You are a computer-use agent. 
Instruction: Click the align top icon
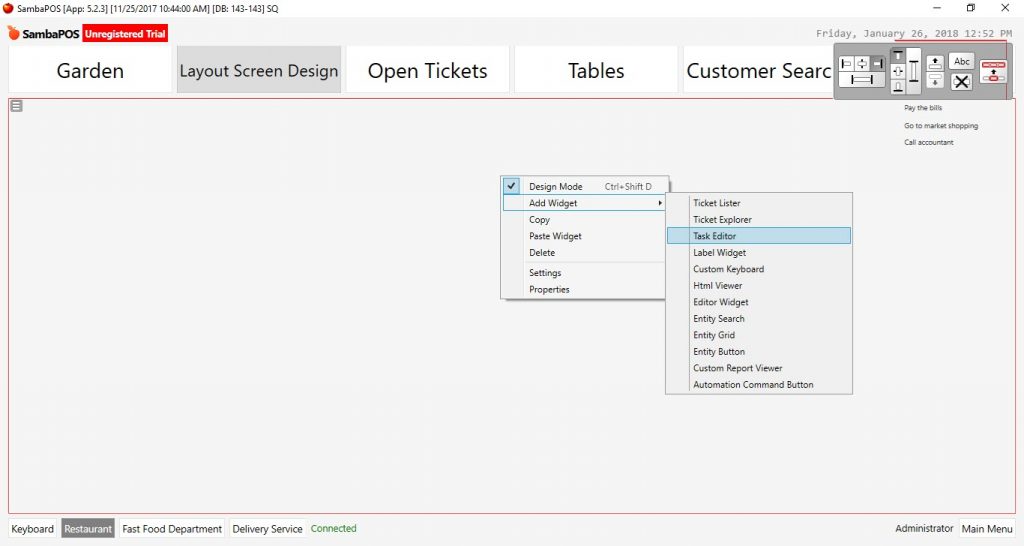click(898, 56)
